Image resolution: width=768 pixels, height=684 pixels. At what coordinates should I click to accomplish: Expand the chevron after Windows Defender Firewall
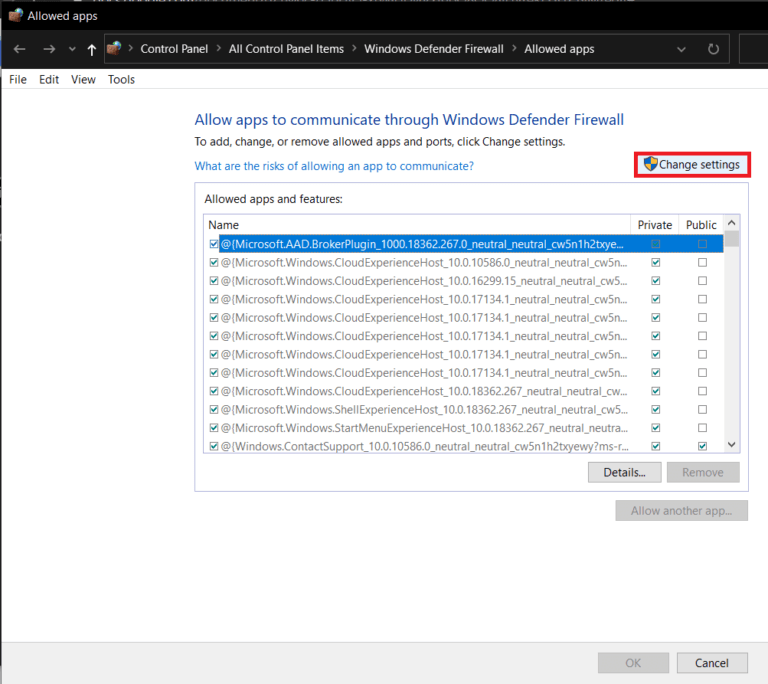click(x=514, y=49)
